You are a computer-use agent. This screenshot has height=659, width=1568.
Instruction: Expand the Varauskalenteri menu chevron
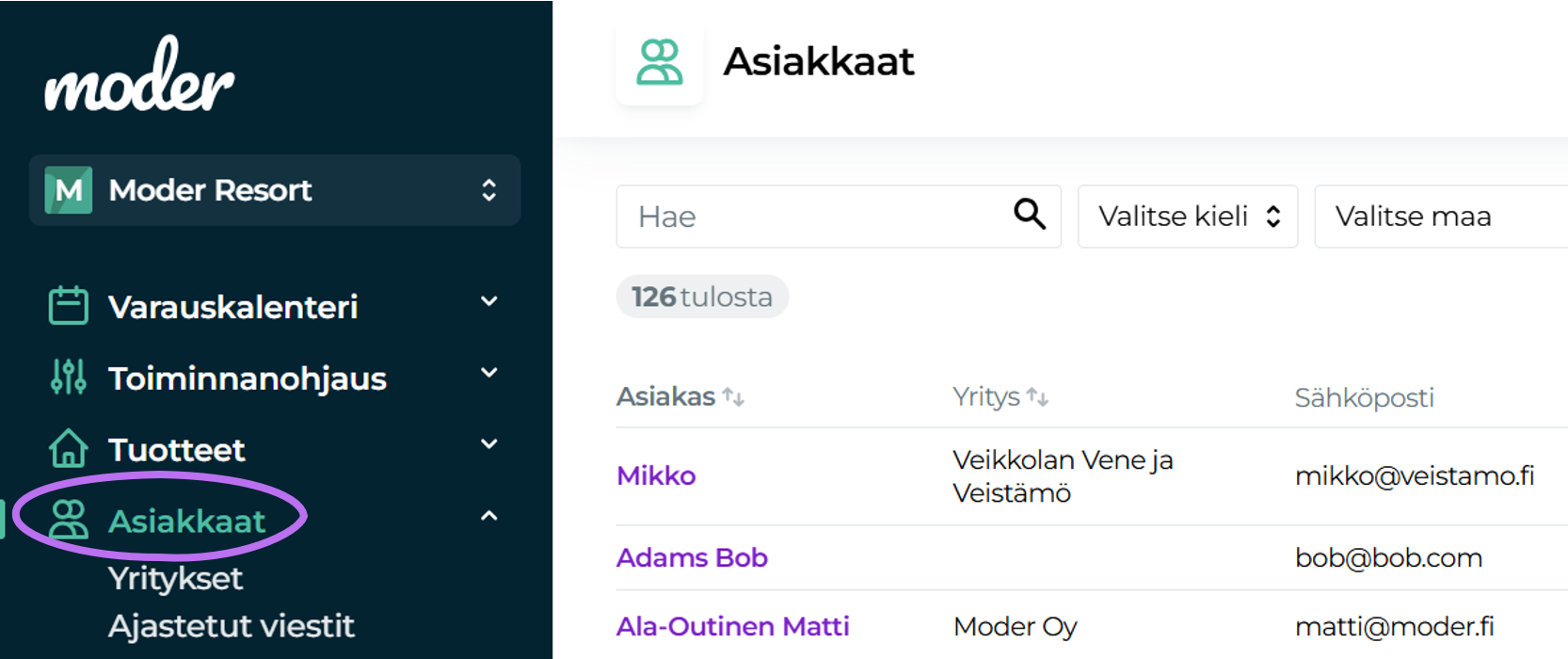coord(488,300)
